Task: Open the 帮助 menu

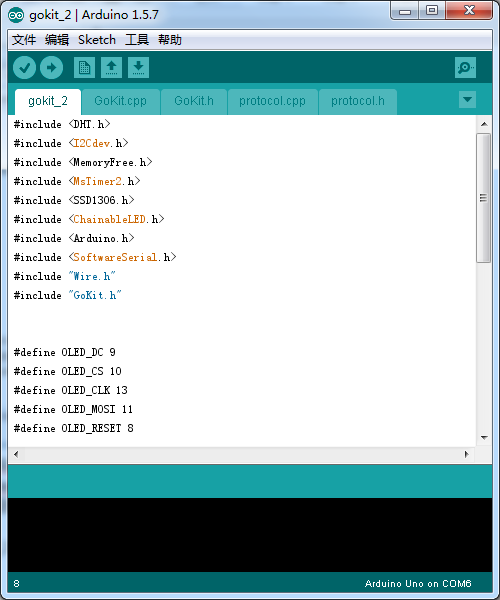Action: (x=170, y=40)
